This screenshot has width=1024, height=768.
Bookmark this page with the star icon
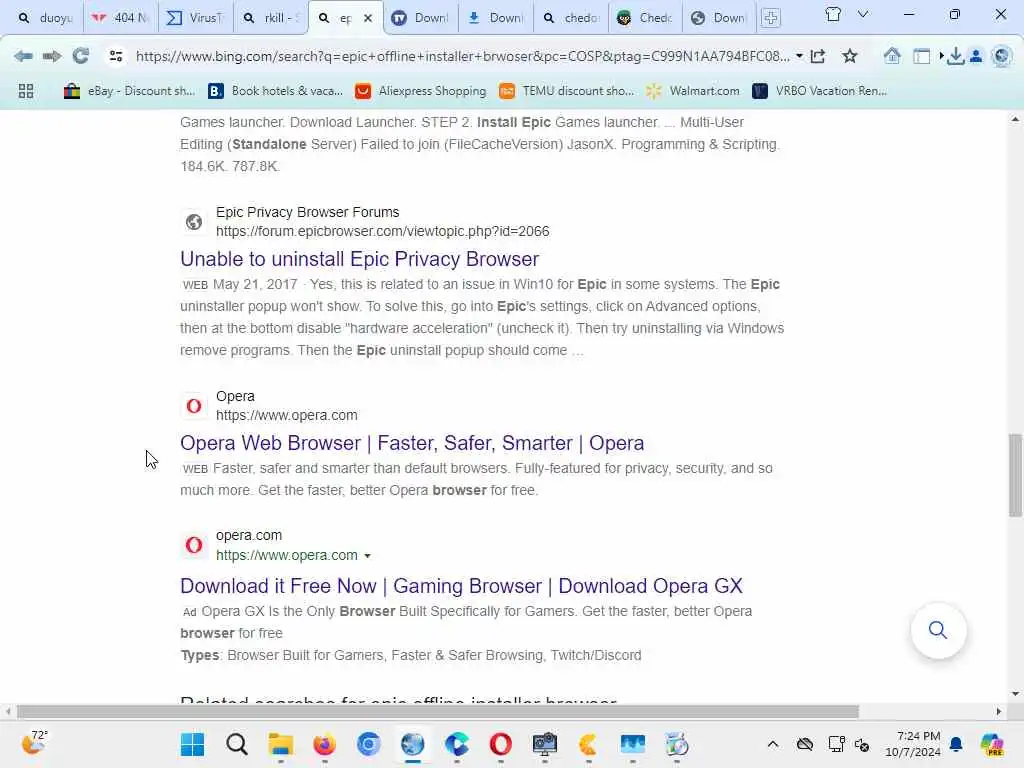[x=850, y=56]
